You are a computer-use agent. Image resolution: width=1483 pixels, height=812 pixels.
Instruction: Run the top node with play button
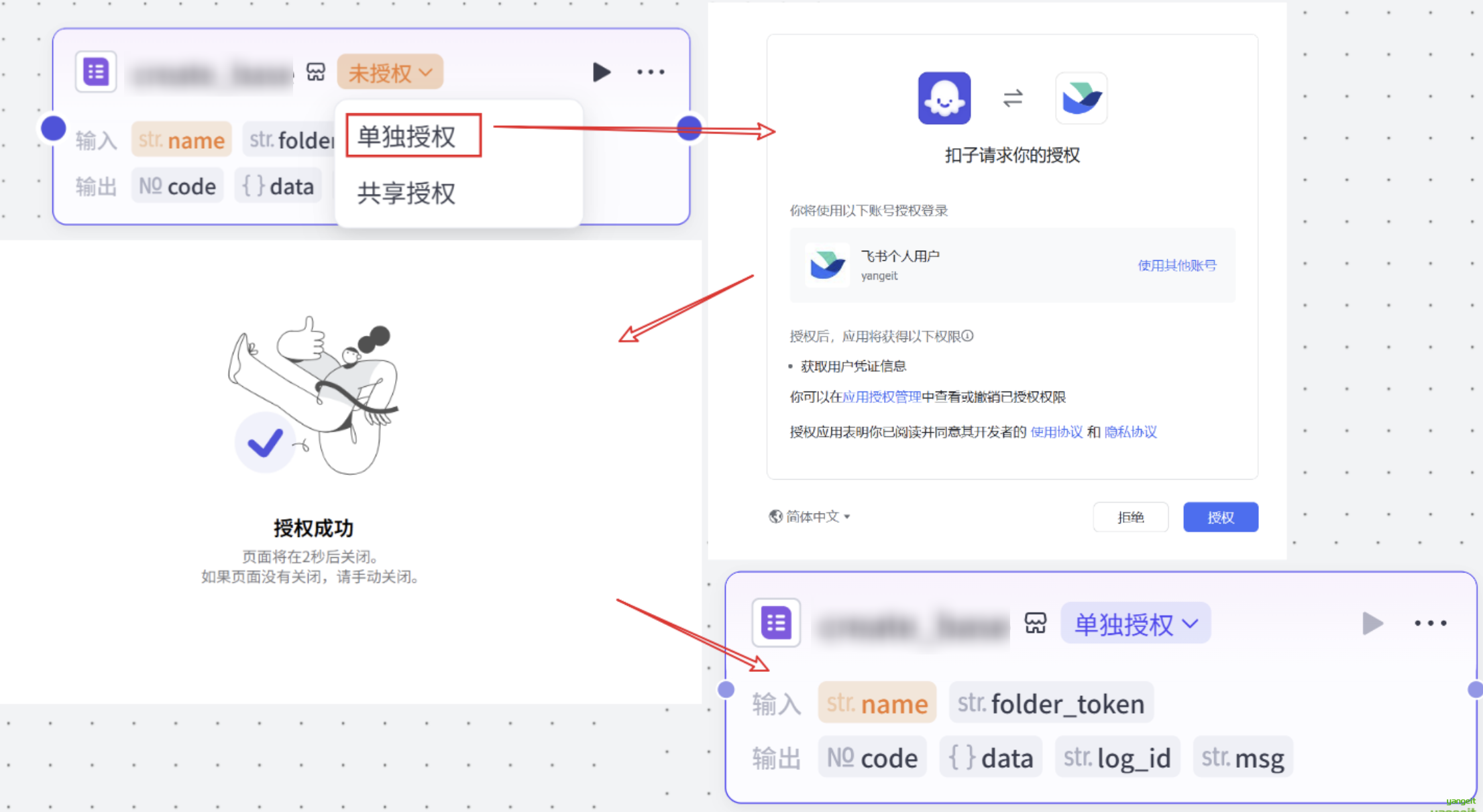601,72
